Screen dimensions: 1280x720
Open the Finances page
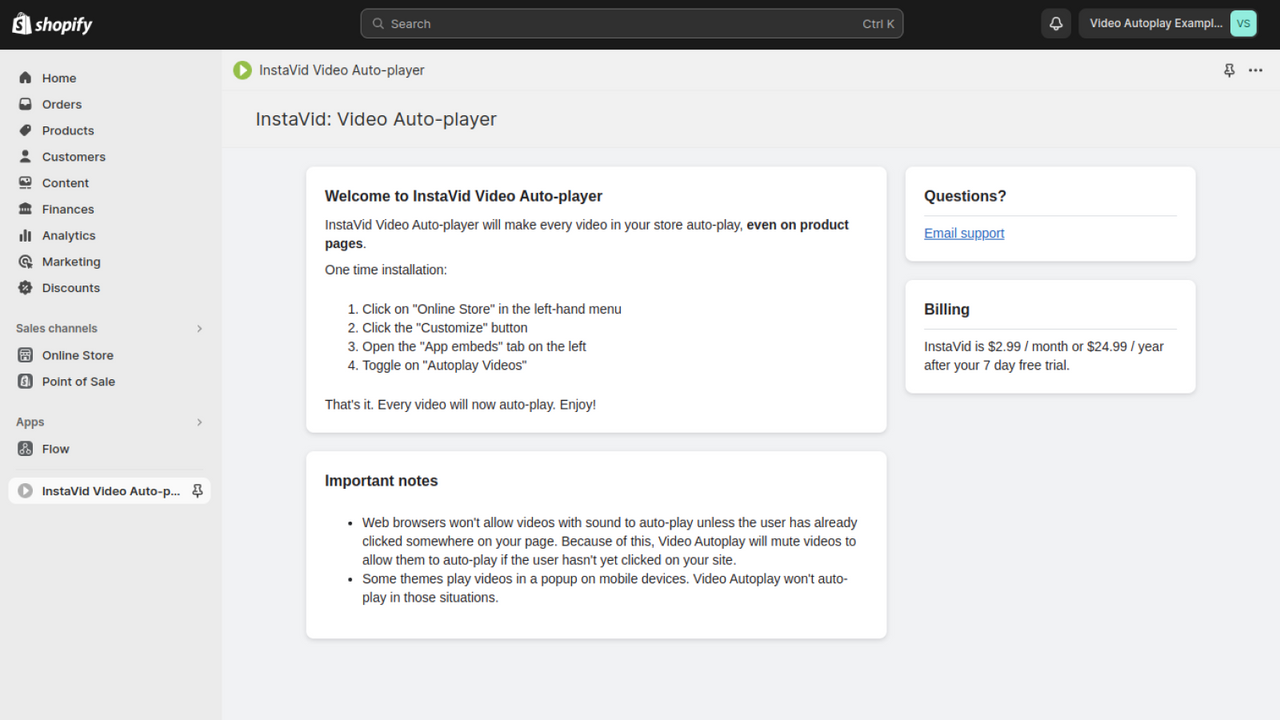pyautogui.click(x=67, y=209)
